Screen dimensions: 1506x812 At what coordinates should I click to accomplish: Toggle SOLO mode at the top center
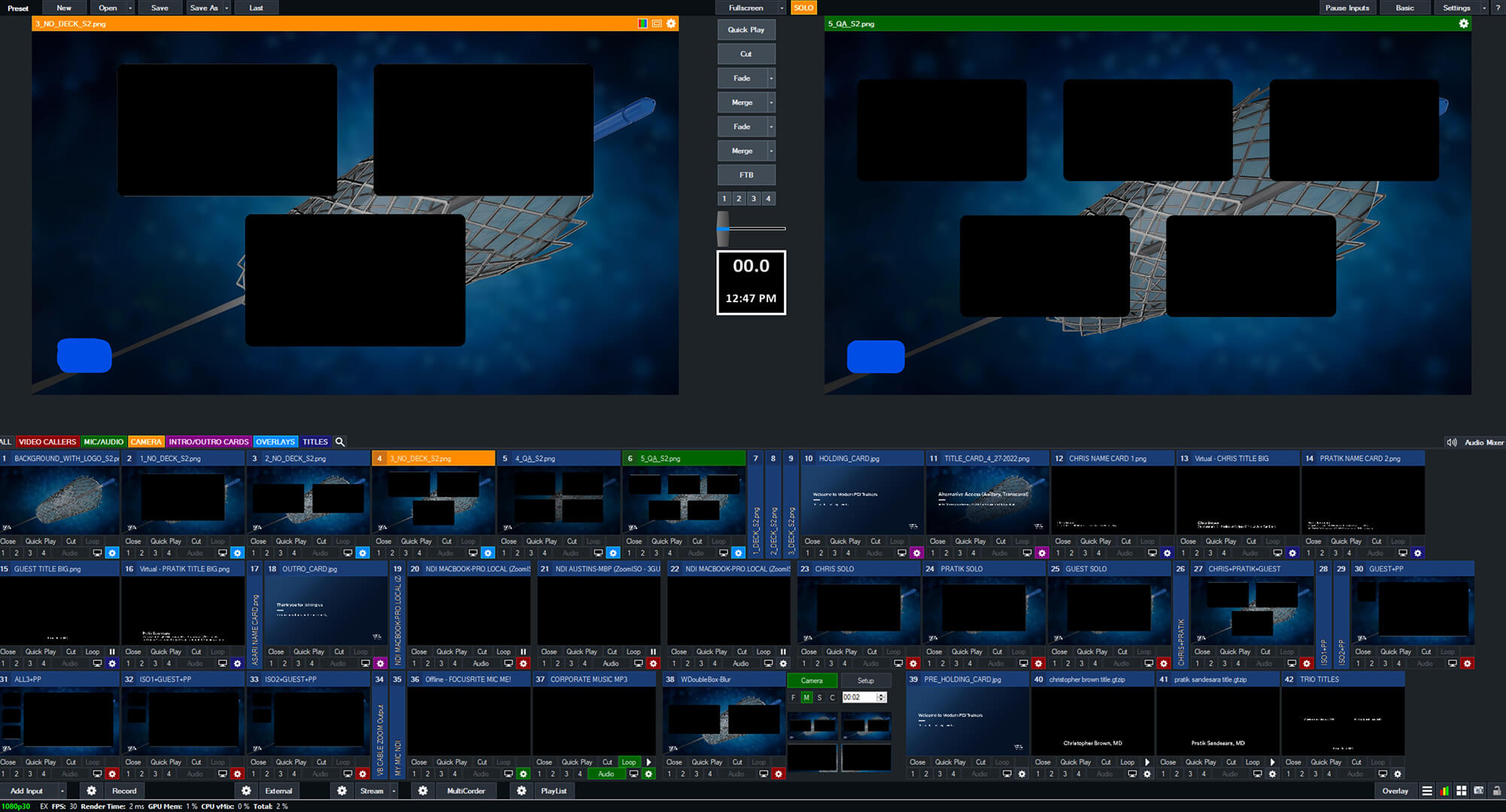pyautogui.click(x=803, y=8)
